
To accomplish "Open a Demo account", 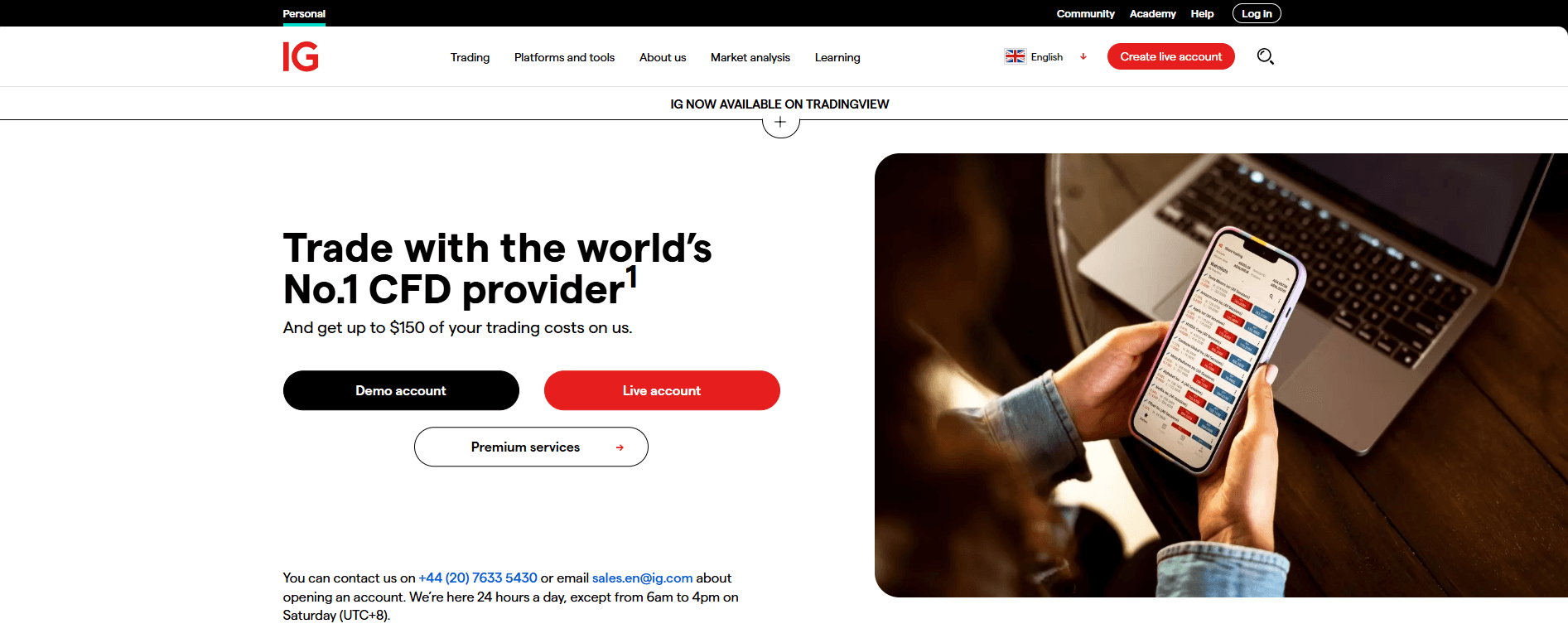I will coord(401,390).
